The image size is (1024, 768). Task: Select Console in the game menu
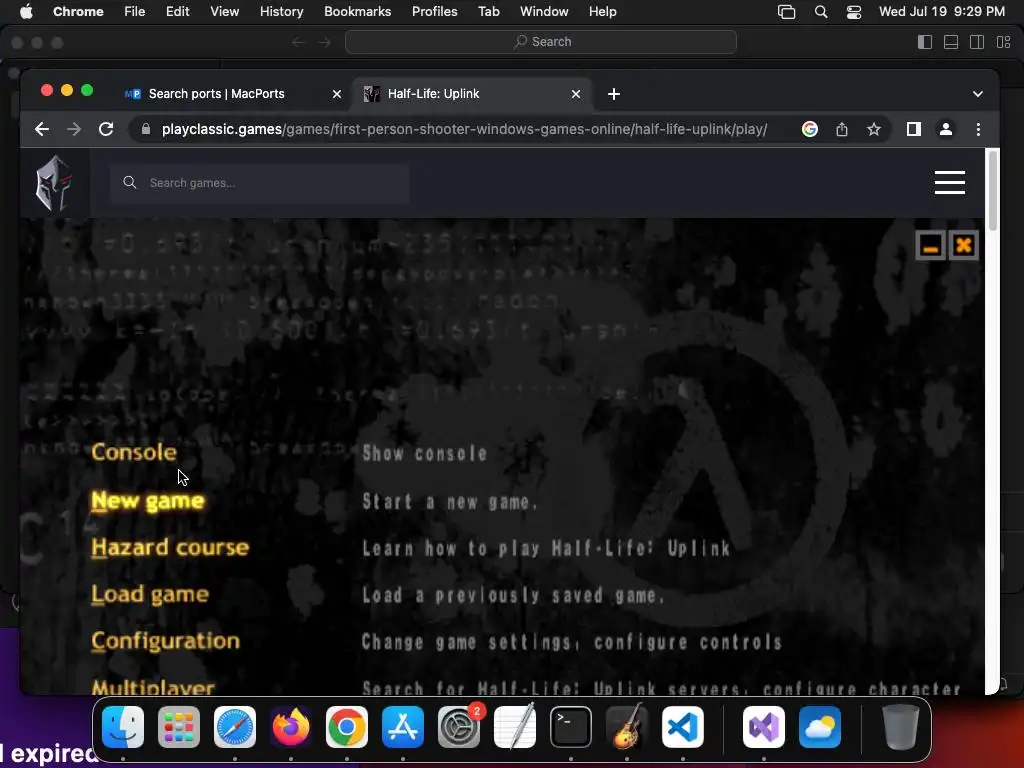click(134, 452)
